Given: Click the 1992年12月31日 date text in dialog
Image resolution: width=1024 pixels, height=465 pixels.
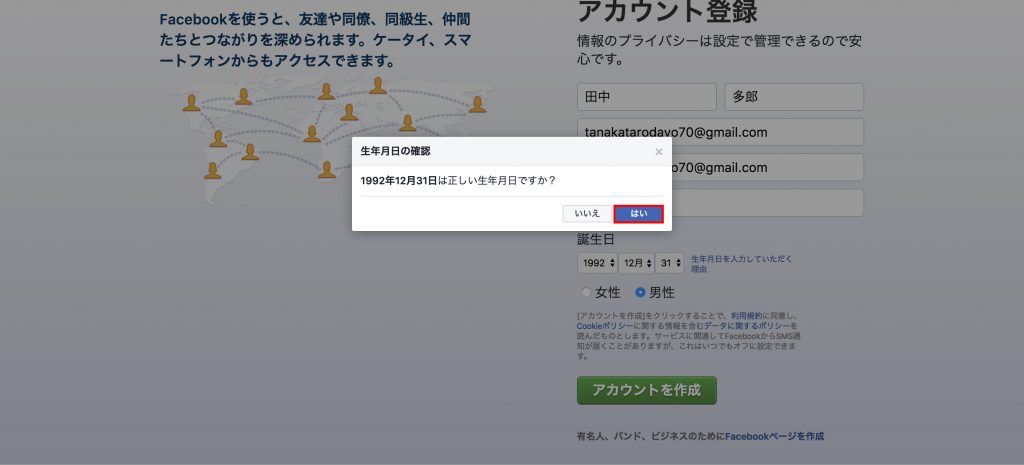Looking at the screenshot, I should [x=398, y=180].
